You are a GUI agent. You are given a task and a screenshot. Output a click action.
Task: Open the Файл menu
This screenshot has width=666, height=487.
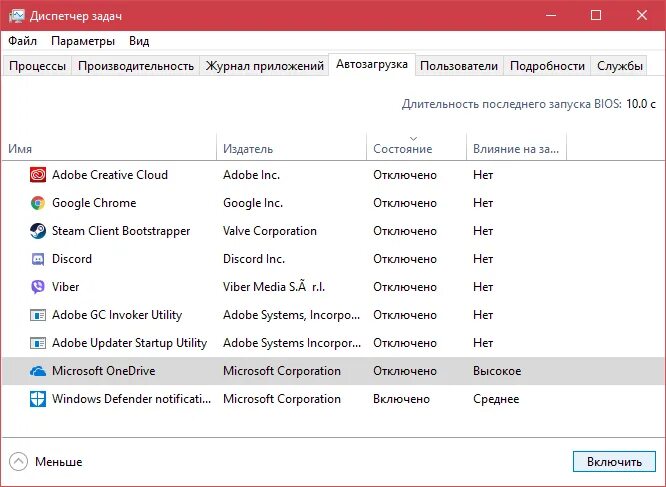click(23, 41)
